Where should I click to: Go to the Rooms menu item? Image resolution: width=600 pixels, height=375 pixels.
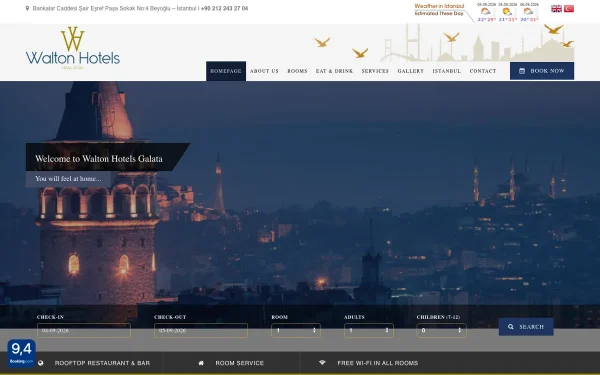point(297,71)
